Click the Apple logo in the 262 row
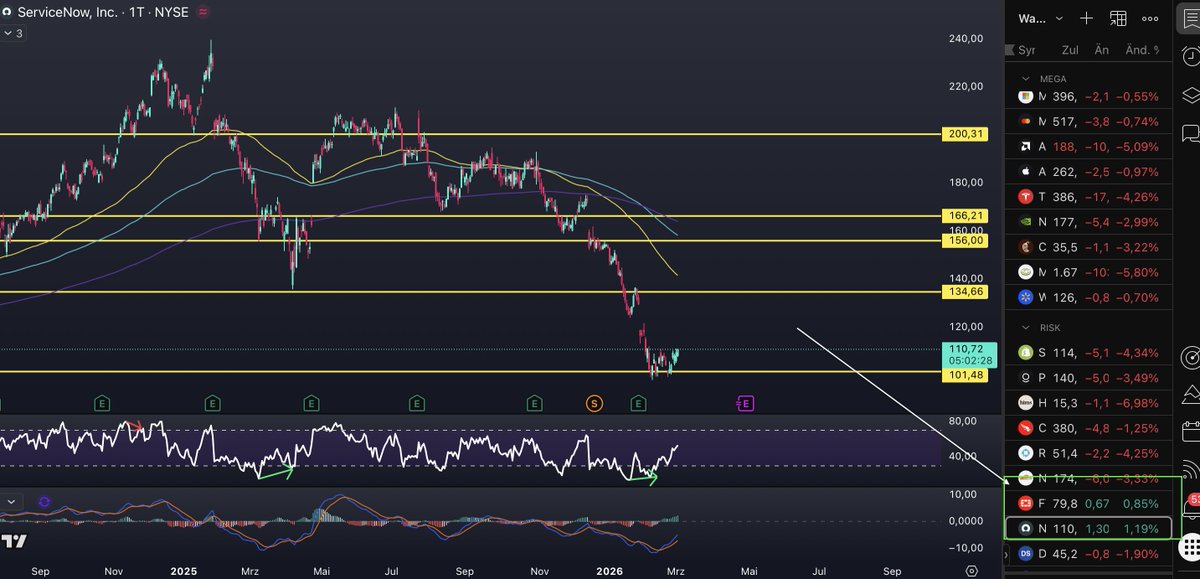1200x579 pixels. (1024, 171)
